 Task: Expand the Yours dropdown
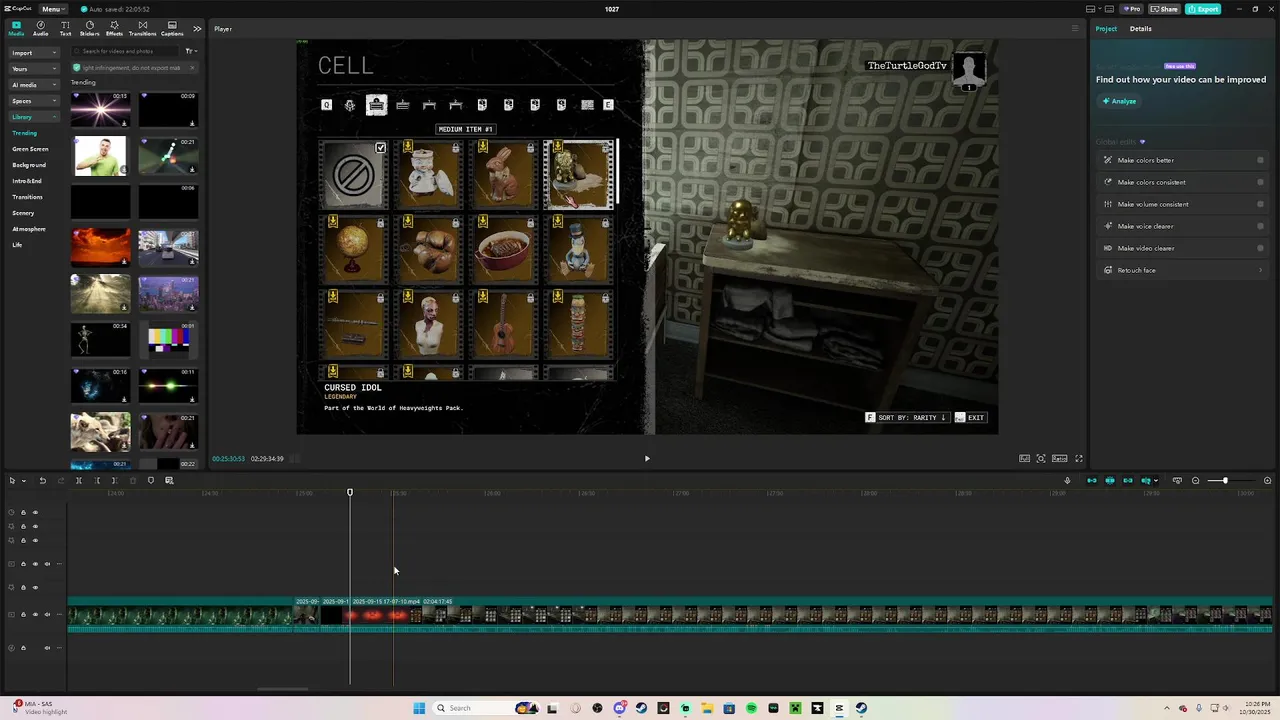click(x=34, y=69)
